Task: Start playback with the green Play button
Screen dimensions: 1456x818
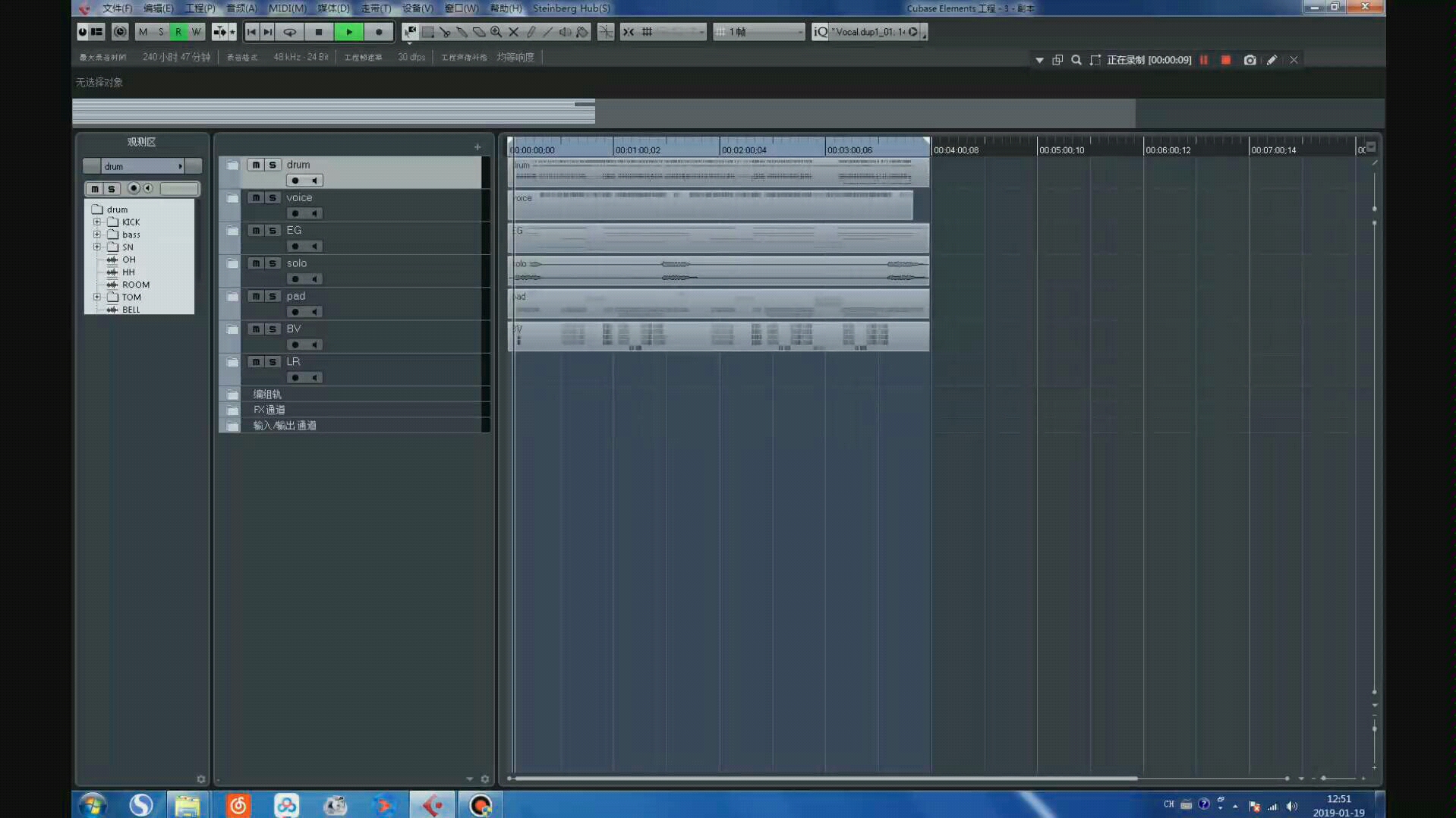Action: 349,32
